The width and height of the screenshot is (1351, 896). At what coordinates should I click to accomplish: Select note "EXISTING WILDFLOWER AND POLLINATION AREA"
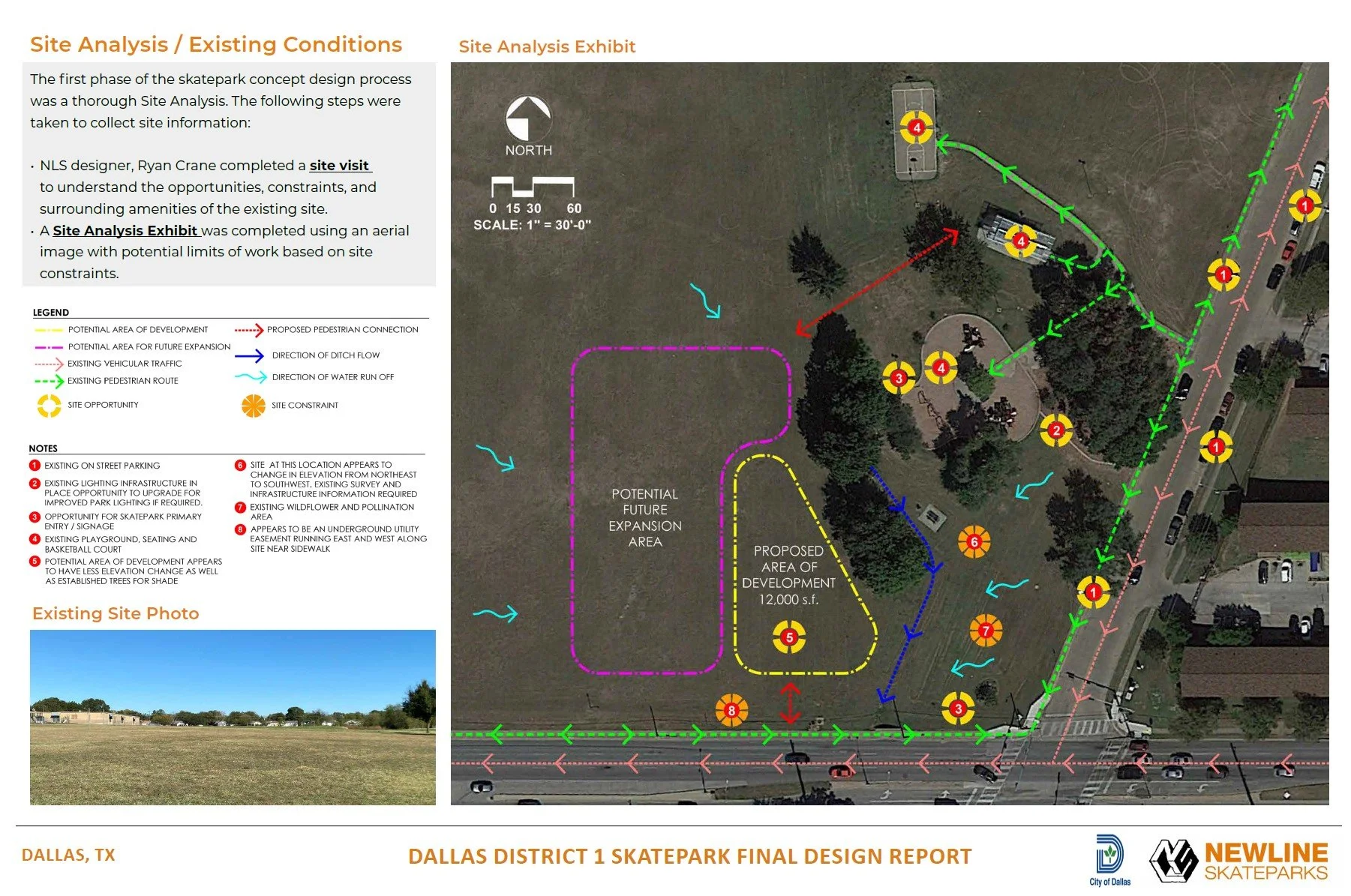332,512
